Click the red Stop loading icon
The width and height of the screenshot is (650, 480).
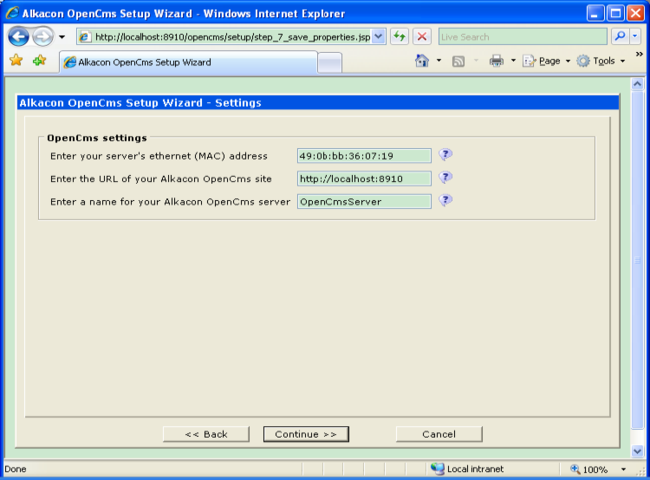[x=422, y=36]
